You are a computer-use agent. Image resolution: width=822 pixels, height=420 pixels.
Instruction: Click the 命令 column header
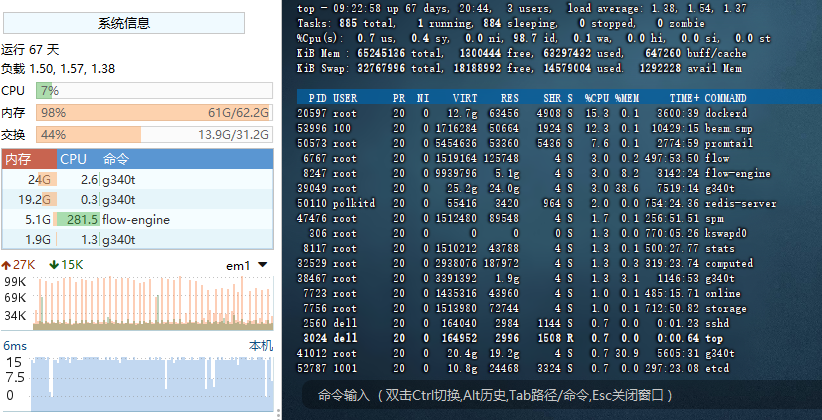coord(116,159)
